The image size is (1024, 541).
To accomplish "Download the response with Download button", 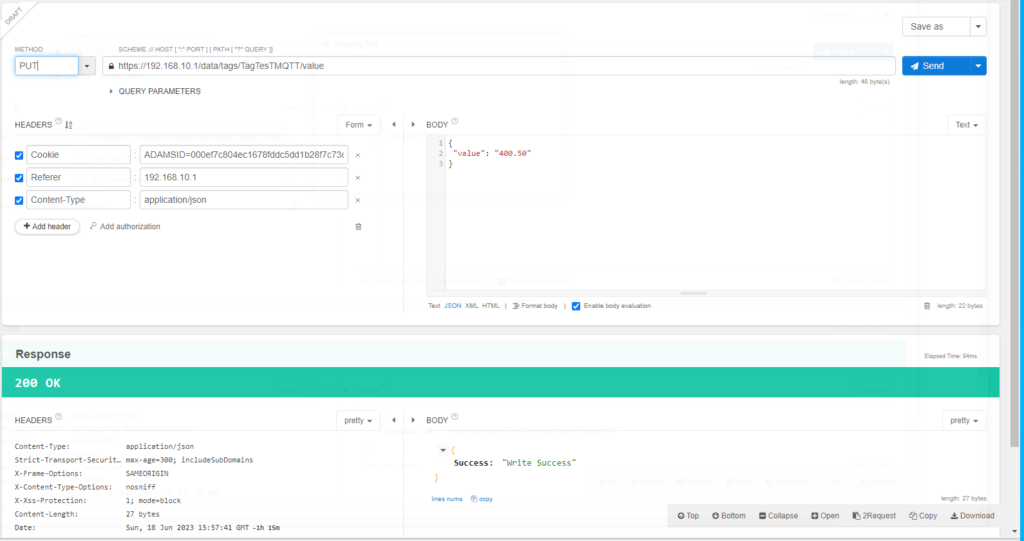I will 972,516.
